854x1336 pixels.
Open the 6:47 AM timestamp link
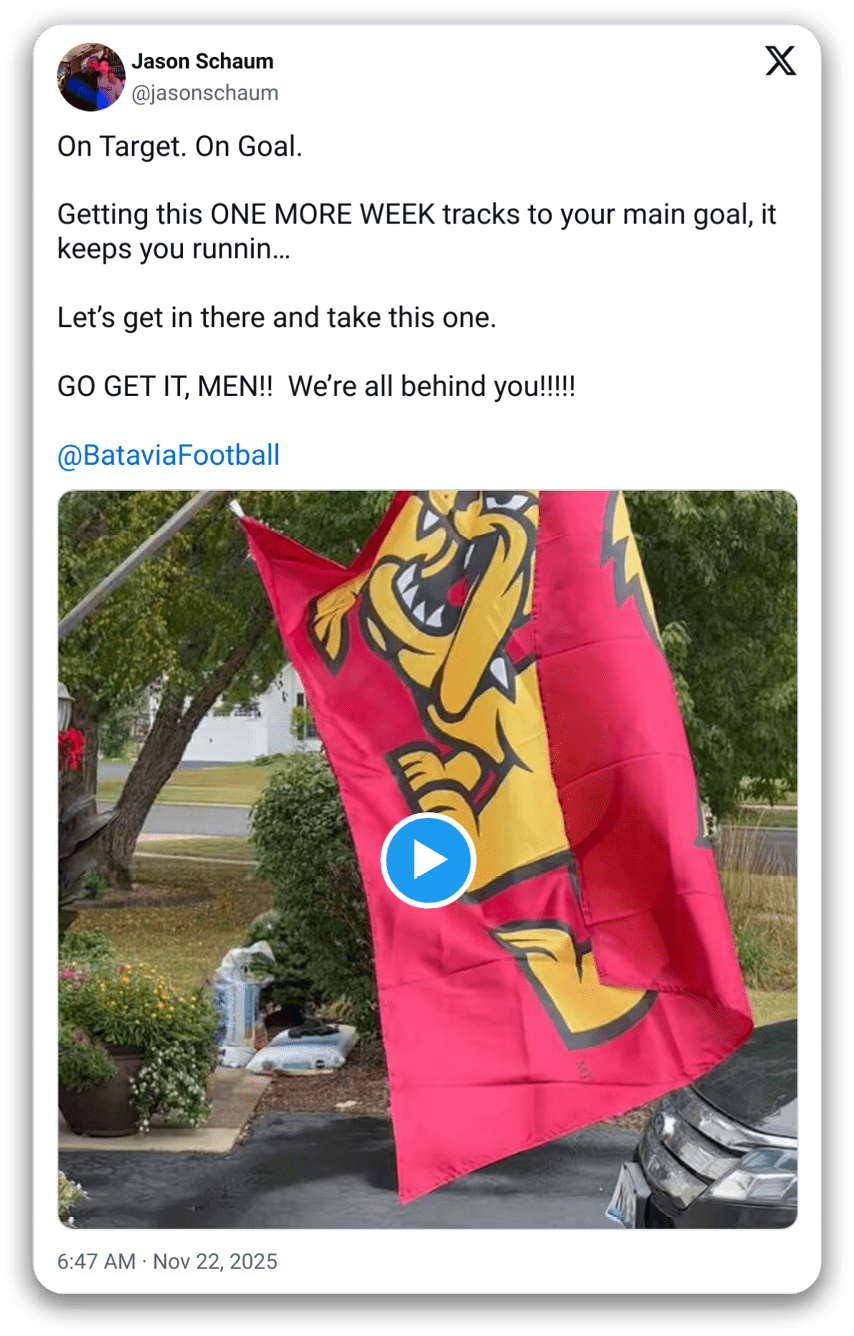pos(96,1261)
